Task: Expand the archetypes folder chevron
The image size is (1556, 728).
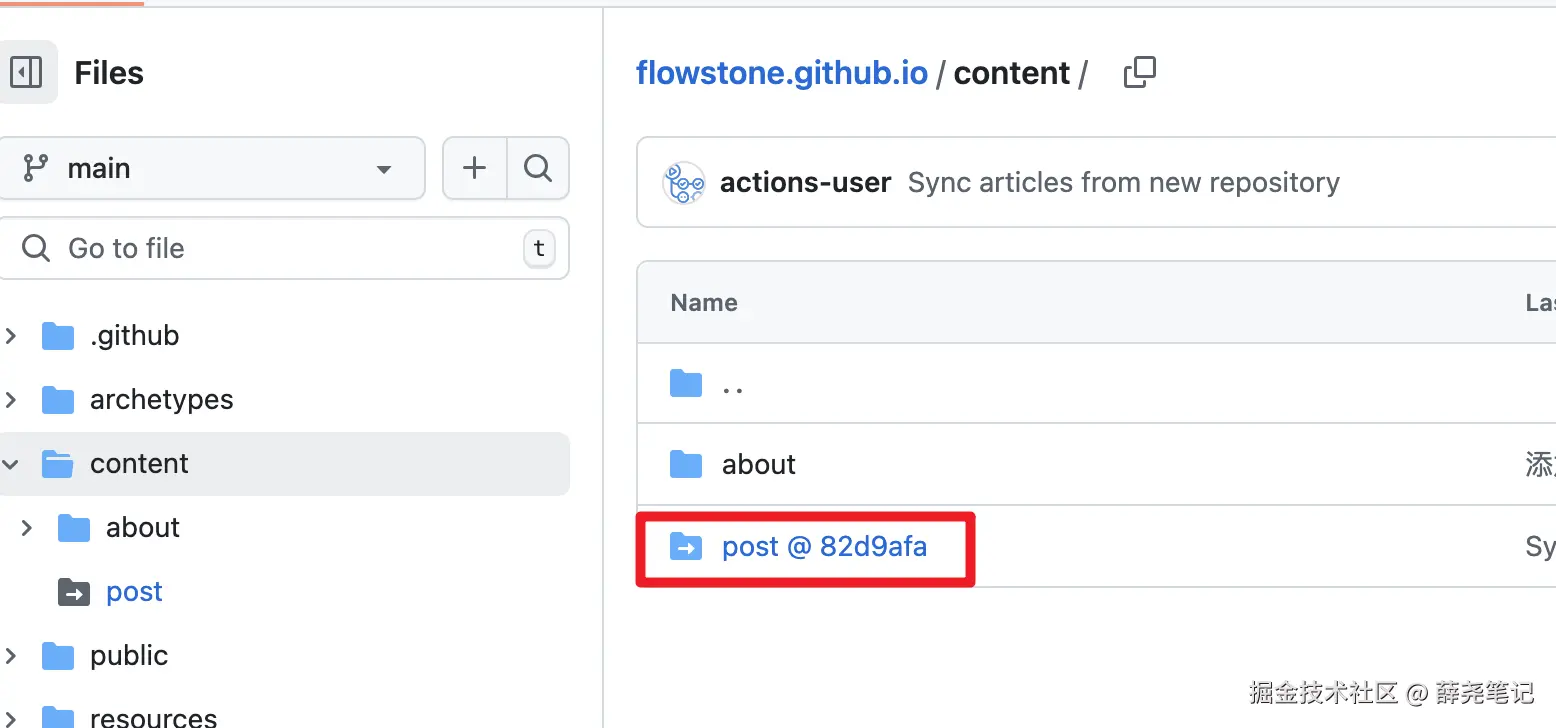Action: (x=11, y=400)
